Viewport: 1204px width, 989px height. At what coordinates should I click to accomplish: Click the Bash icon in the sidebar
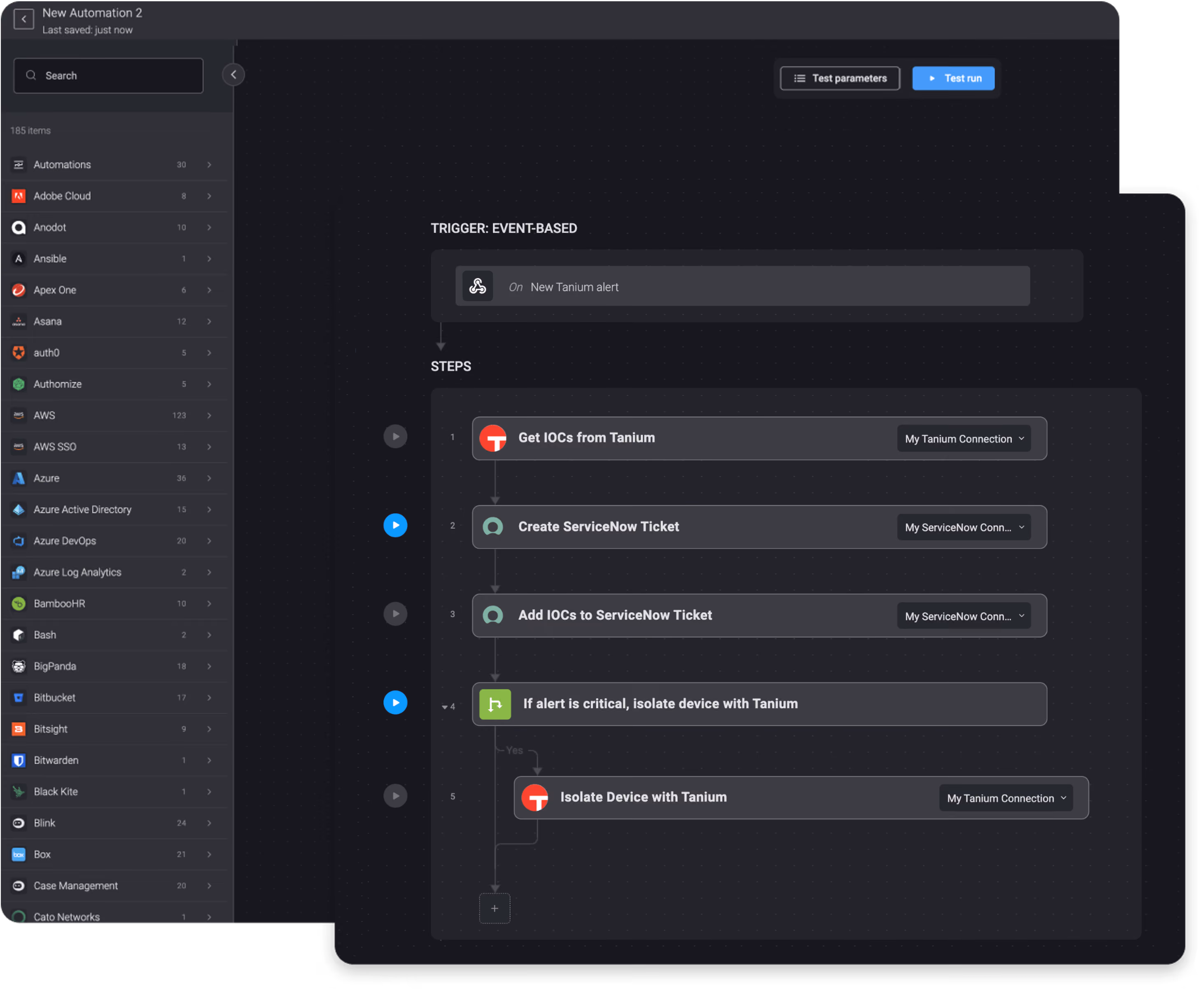click(x=19, y=635)
